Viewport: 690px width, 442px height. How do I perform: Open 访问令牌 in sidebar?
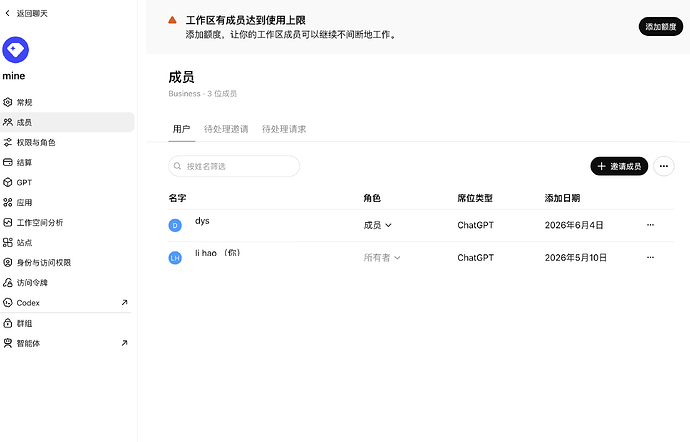pyautogui.click(x=67, y=283)
